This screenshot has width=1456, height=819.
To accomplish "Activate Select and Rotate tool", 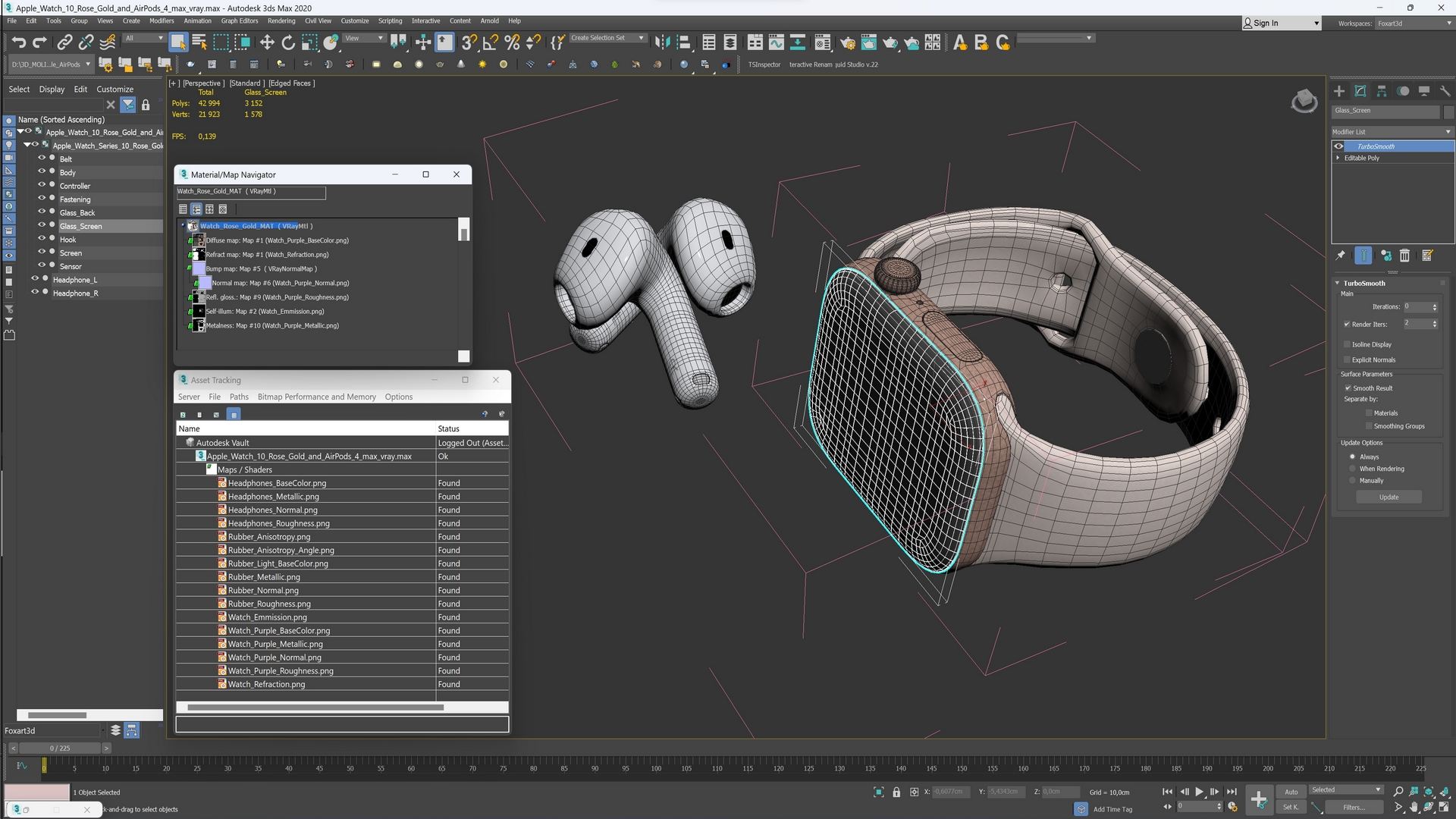I will click(x=288, y=42).
